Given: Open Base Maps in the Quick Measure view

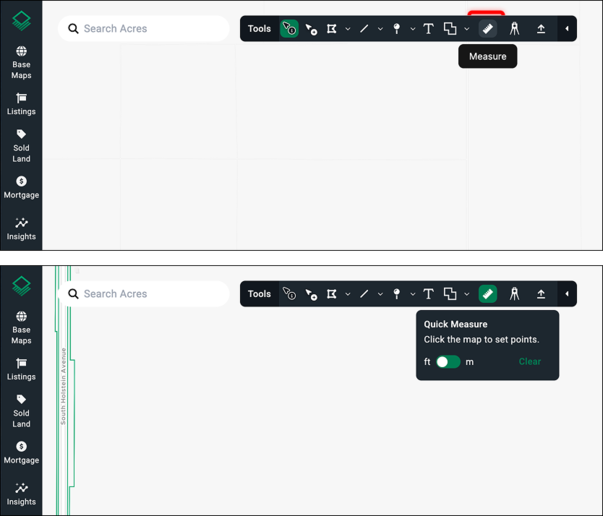Looking at the screenshot, I should pyautogui.click(x=21, y=328).
